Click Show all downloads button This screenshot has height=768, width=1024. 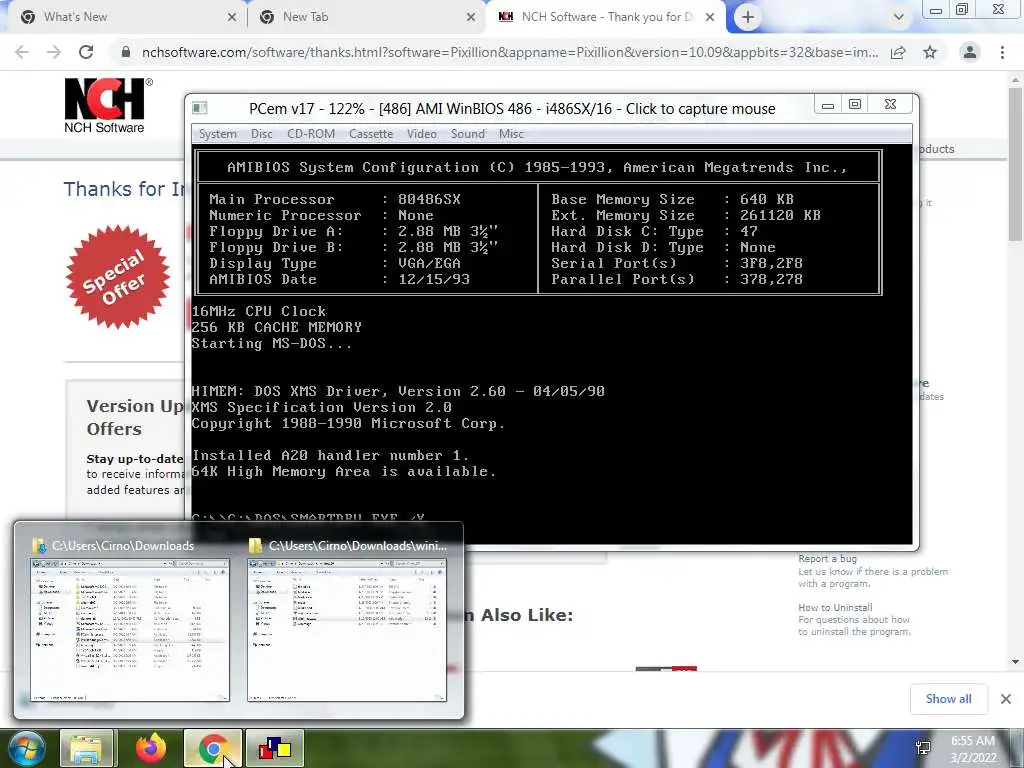click(x=948, y=699)
